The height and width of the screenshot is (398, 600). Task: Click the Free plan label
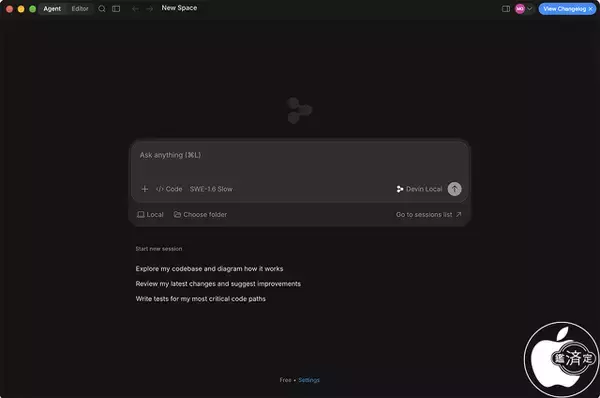click(x=285, y=380)
